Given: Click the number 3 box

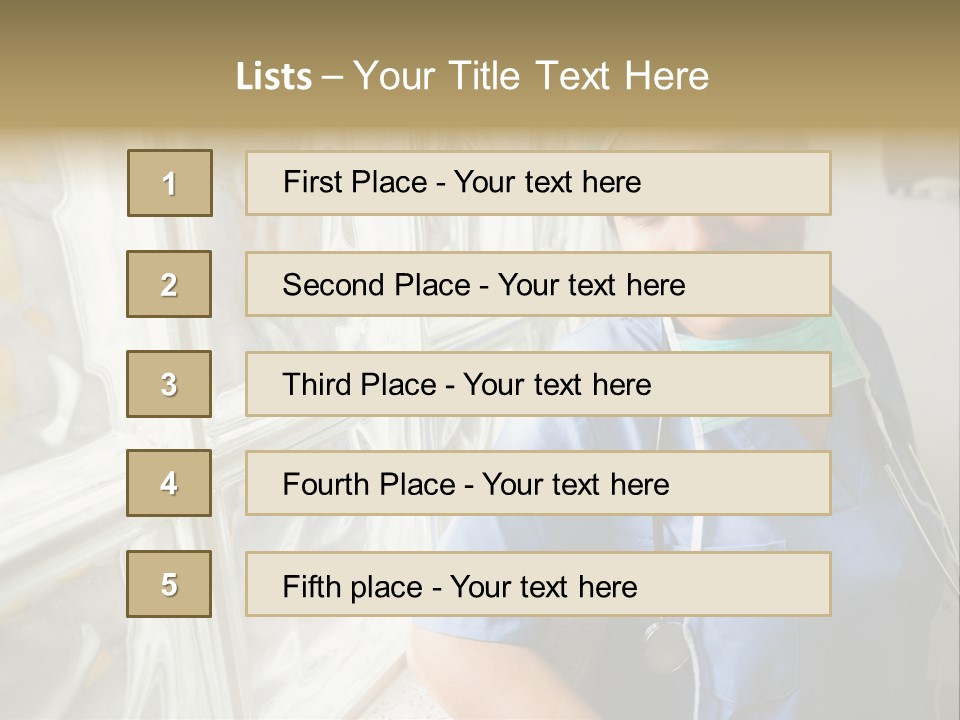Looking at the screenshot, I should 169,384.
